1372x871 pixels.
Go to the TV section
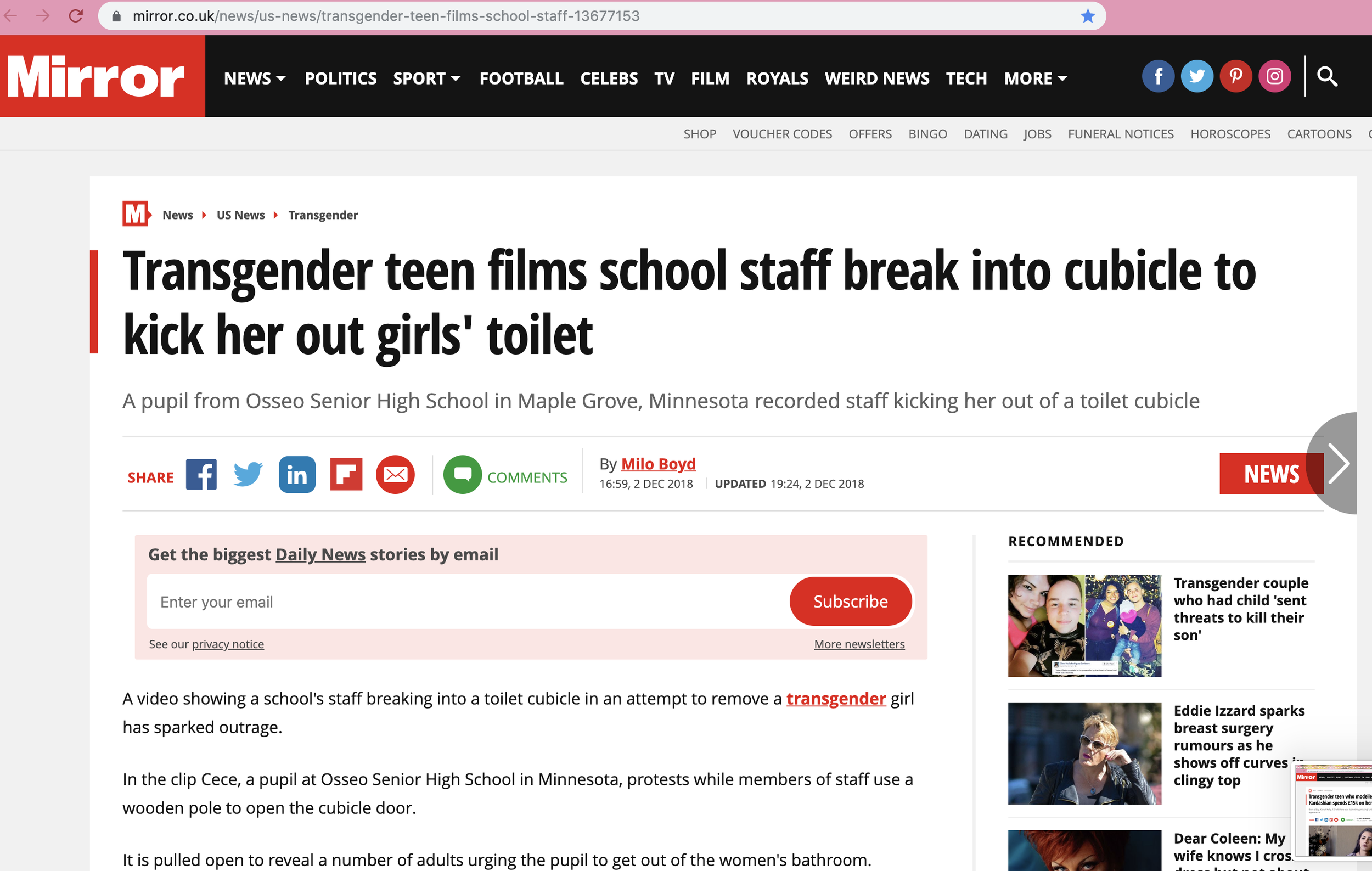point(664,78)
